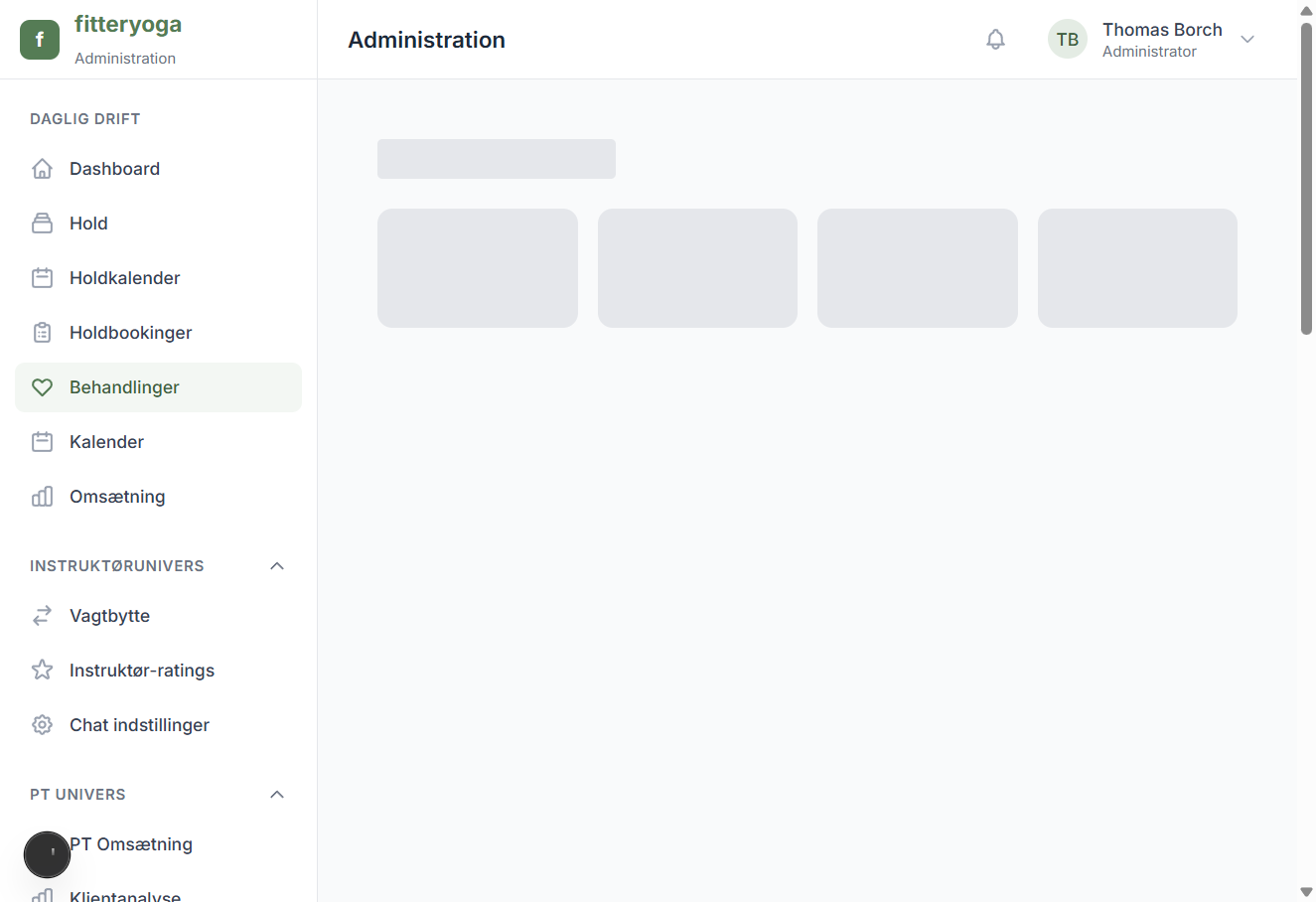This screenshot has height=902, width=1316.
Task: Collapse the INSTRUKTØRUNIVERS section
Action: click(x=276, y=565)
